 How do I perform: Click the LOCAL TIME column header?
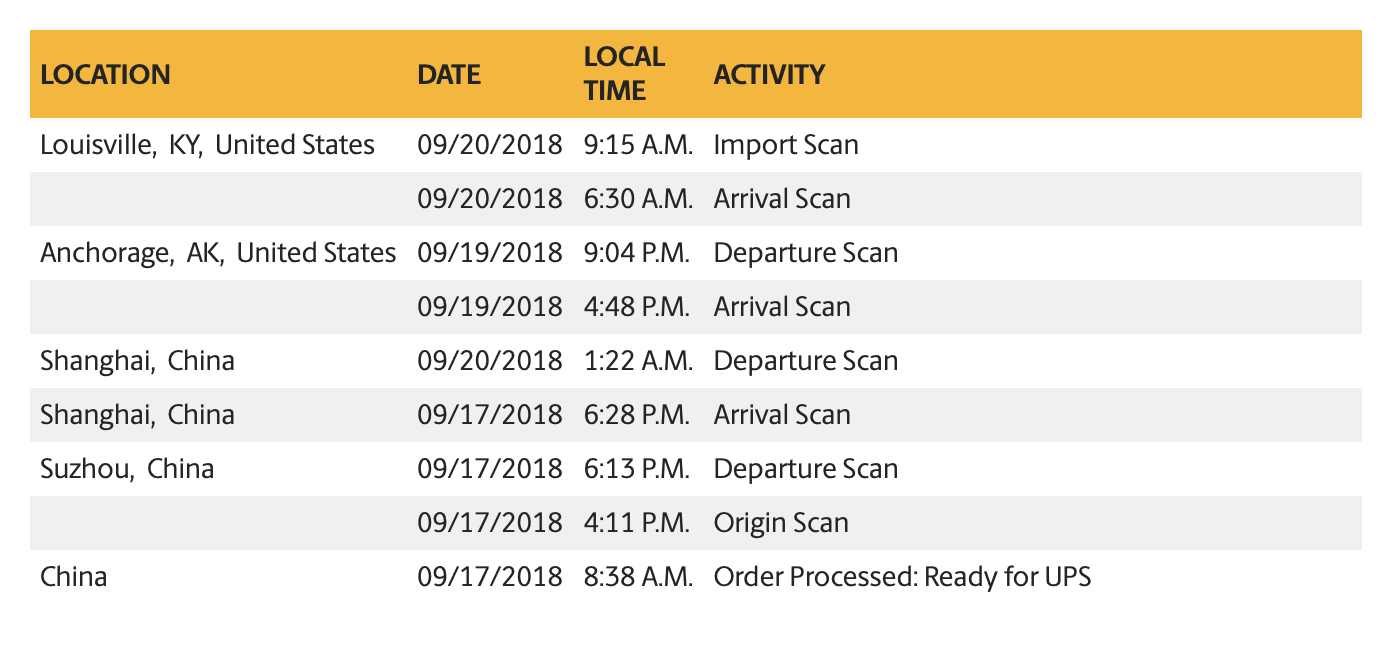[x=624, y=74]
